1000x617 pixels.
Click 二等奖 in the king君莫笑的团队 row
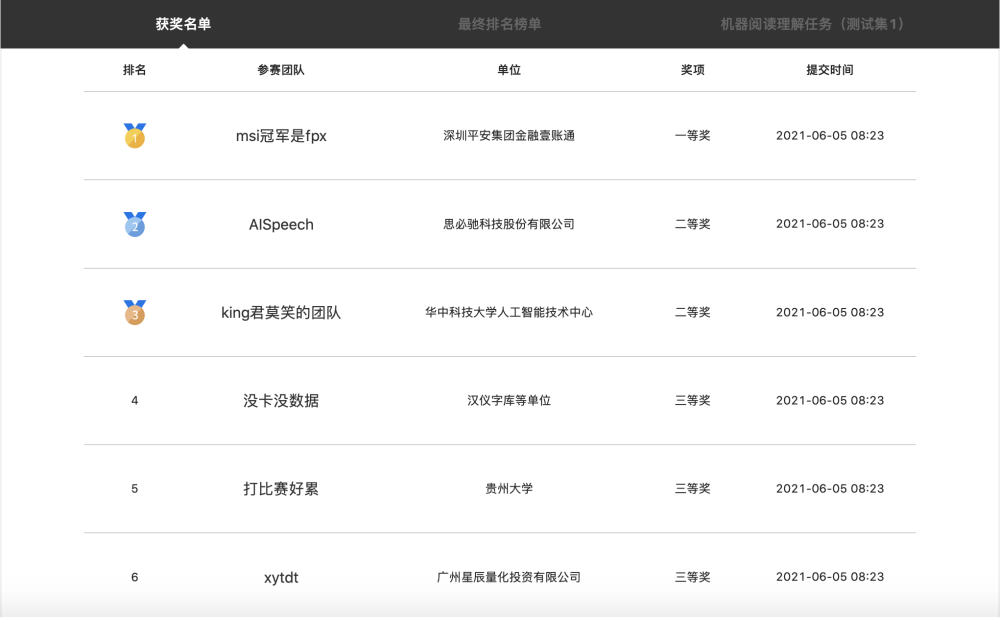pyautogui.click(x=693, y=312)
